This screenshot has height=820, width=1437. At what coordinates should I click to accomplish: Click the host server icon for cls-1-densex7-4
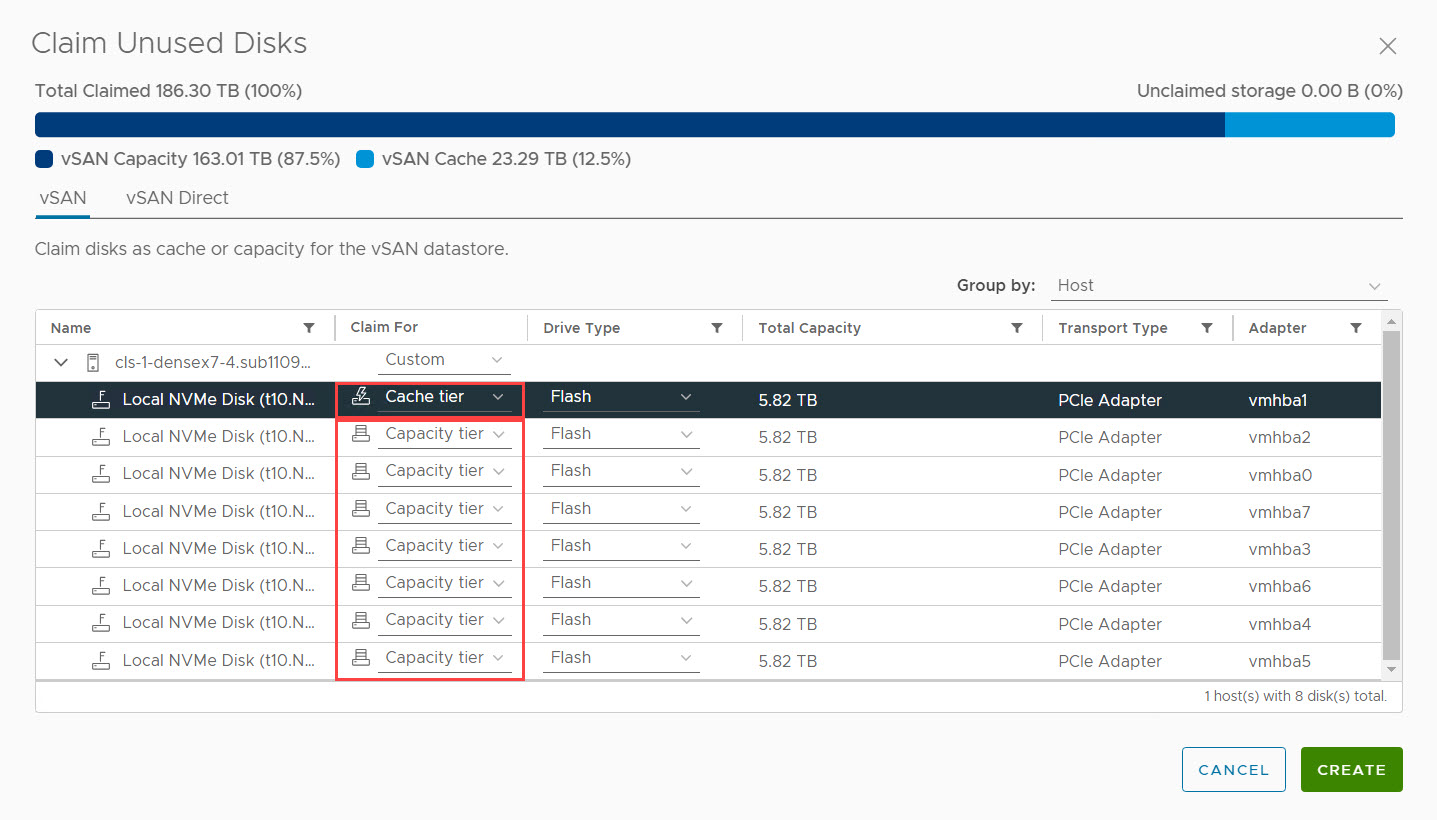coord(93,362)
